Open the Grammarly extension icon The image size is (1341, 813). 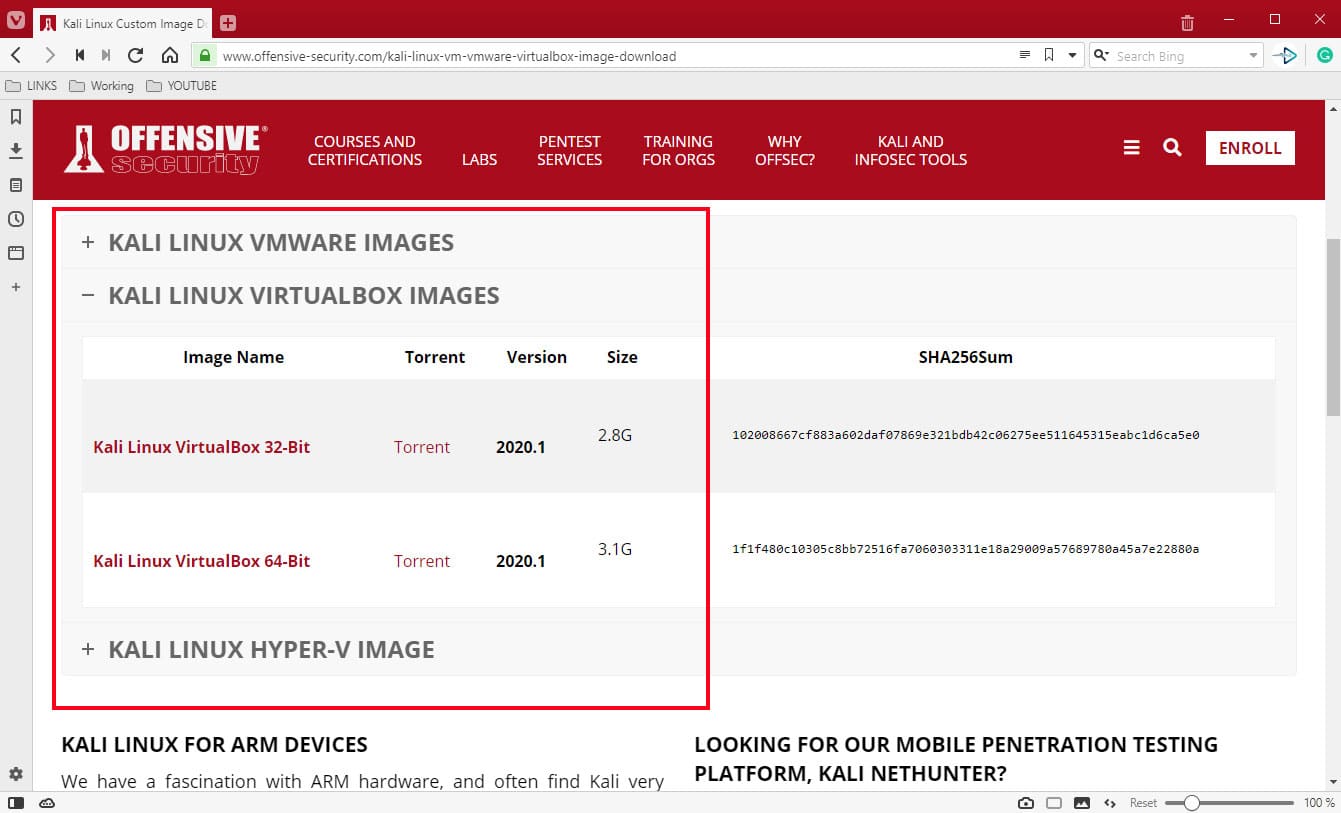coord(1324,55)
